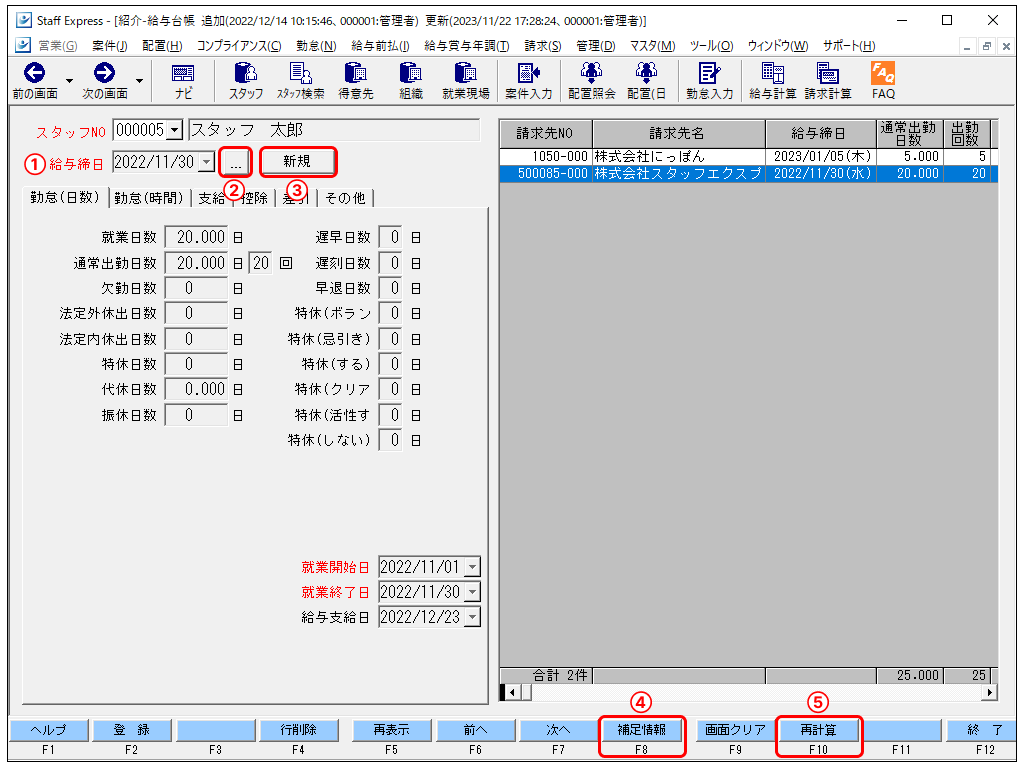The image size is (1024, 768).
Task: Open the 組織 toolbar icon
Action: 410,80
